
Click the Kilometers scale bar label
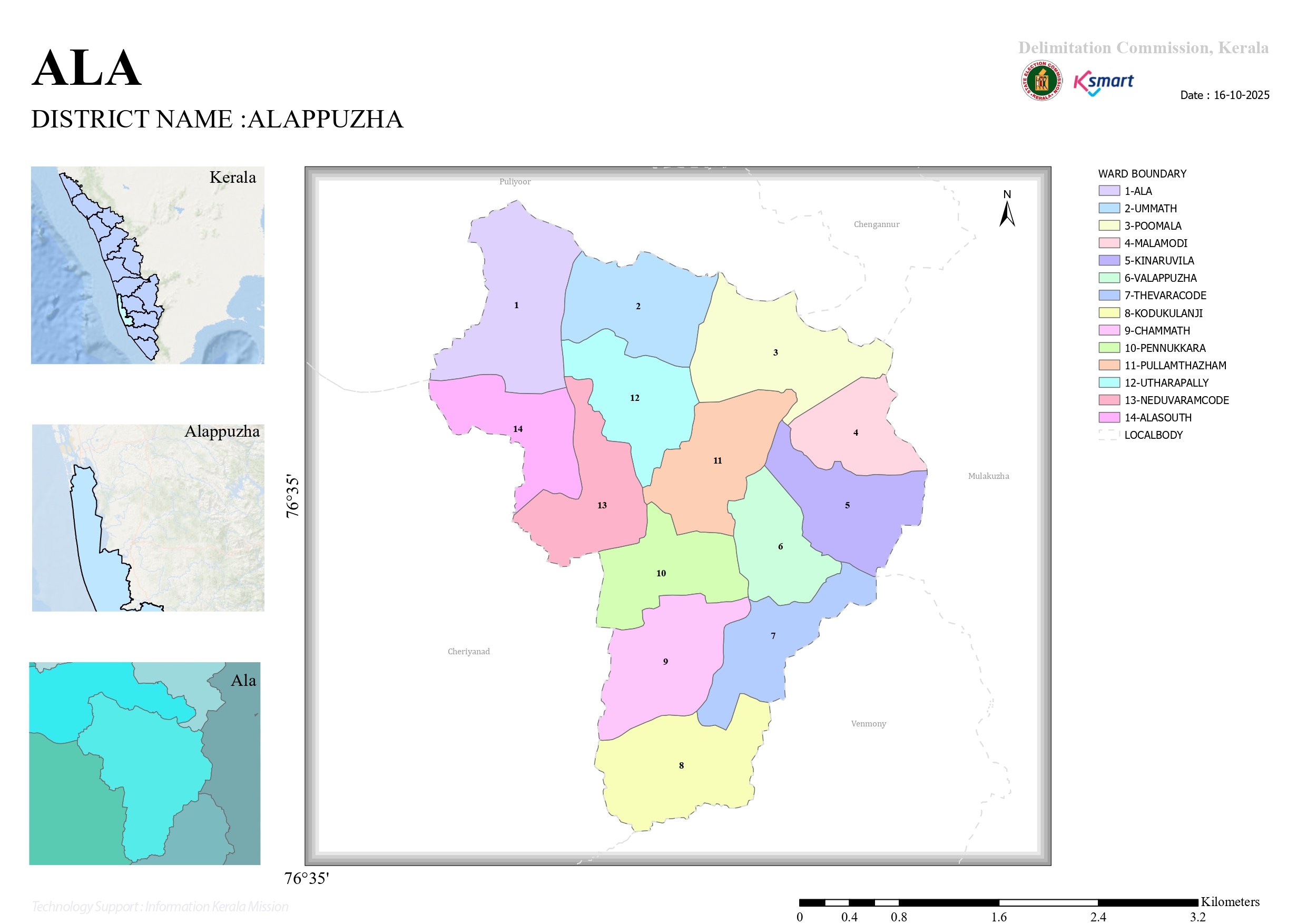tap(1230, 902)
